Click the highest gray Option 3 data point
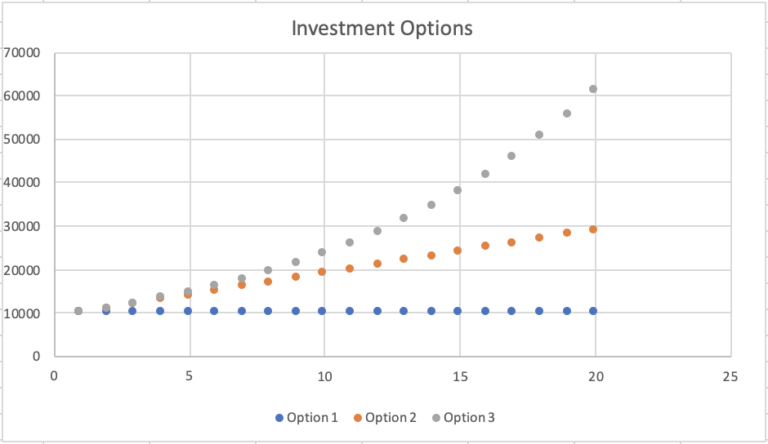 coord(593,89)
